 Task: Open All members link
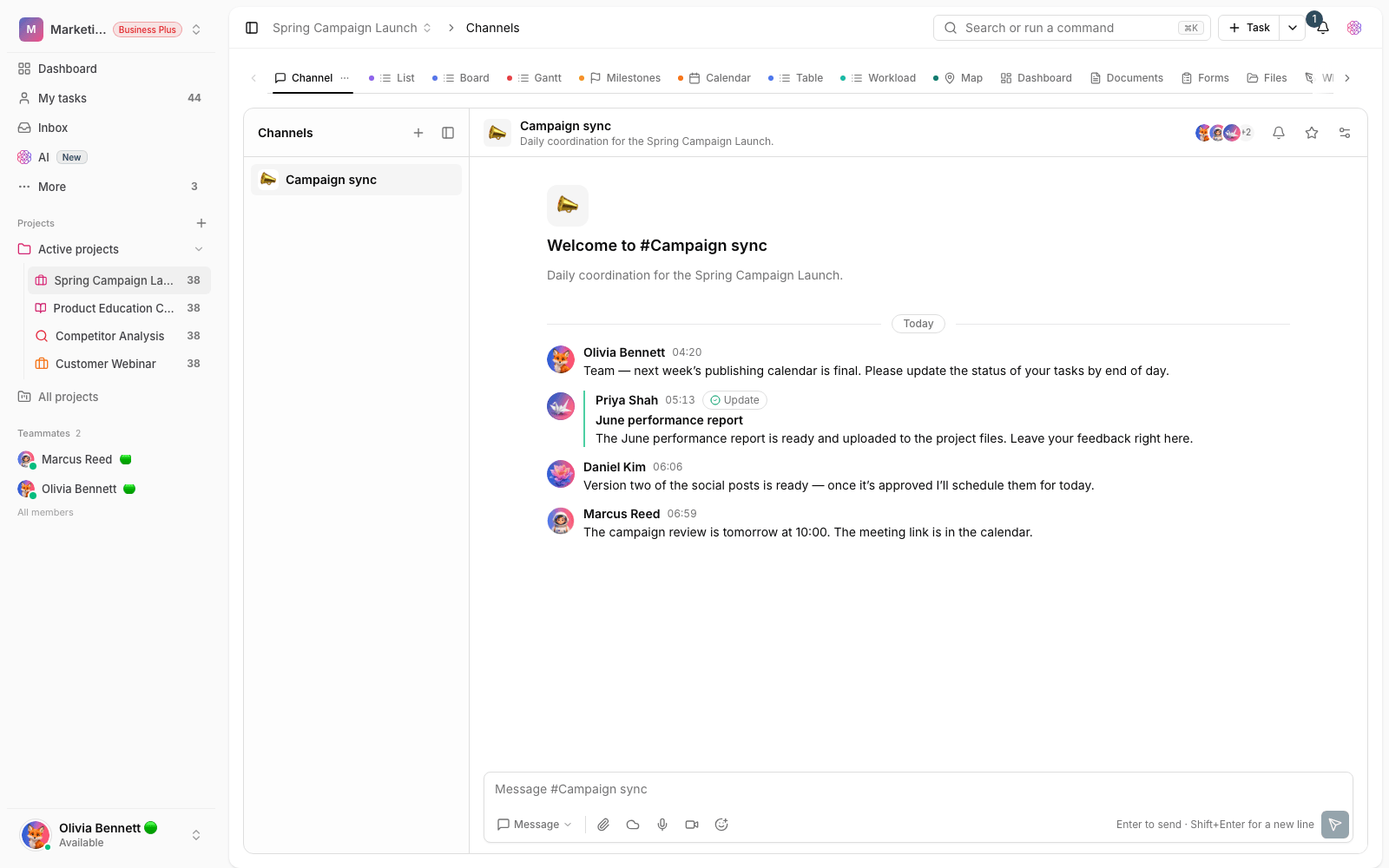(x=45, y=512)
